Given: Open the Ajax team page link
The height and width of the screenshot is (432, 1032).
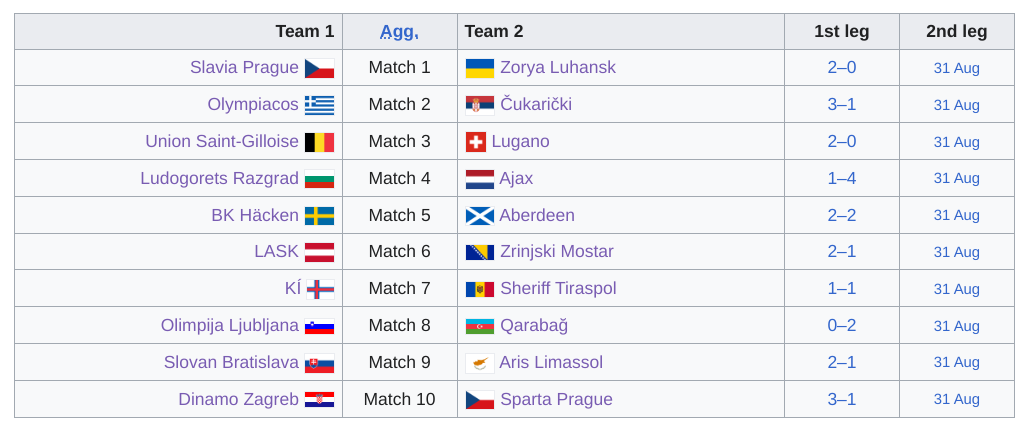Looking at the screenshot, I should pyautogui.click(x=516, y=178).
